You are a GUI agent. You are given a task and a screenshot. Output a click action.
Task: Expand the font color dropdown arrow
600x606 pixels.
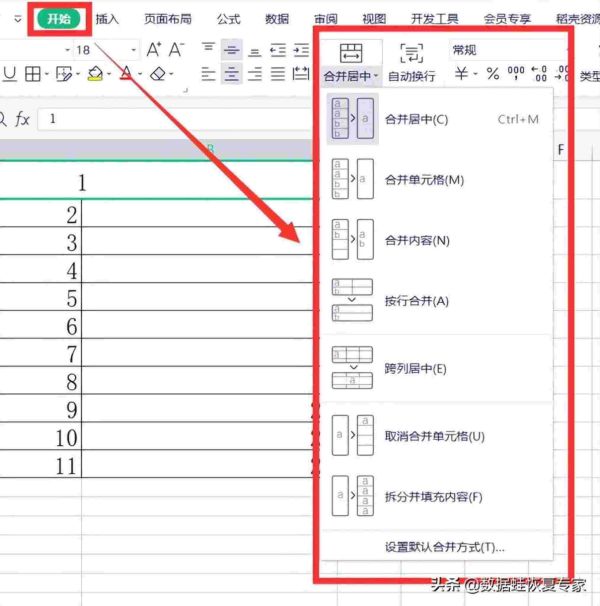(140, 74)
